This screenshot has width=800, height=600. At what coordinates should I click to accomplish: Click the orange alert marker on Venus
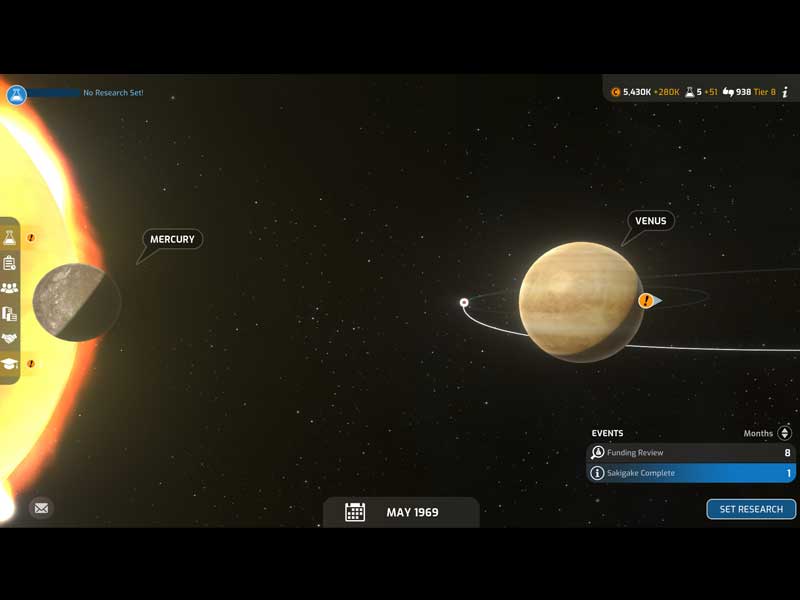coord(646,300)
